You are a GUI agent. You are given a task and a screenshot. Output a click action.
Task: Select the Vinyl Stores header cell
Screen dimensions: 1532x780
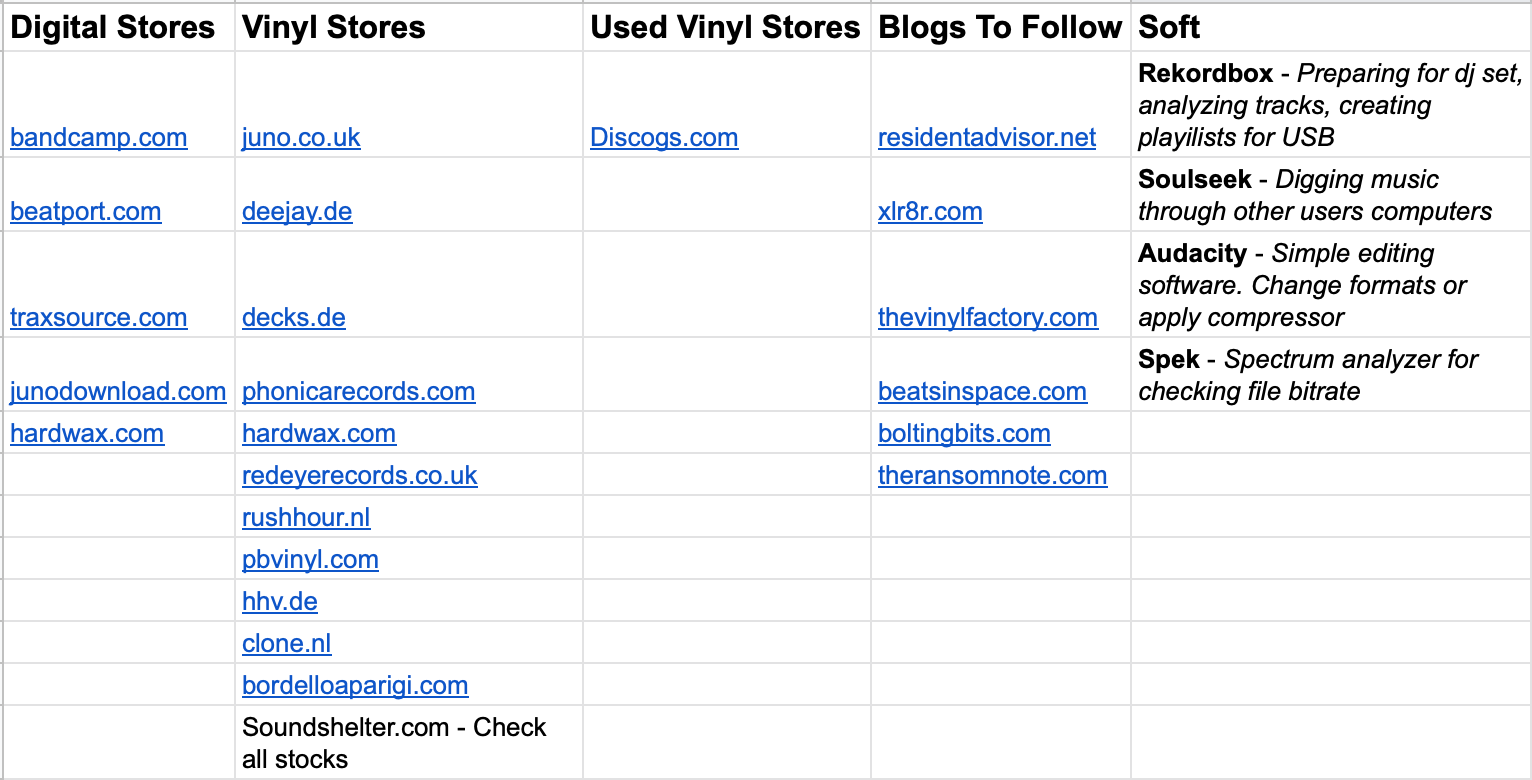[x=409, y=27]
